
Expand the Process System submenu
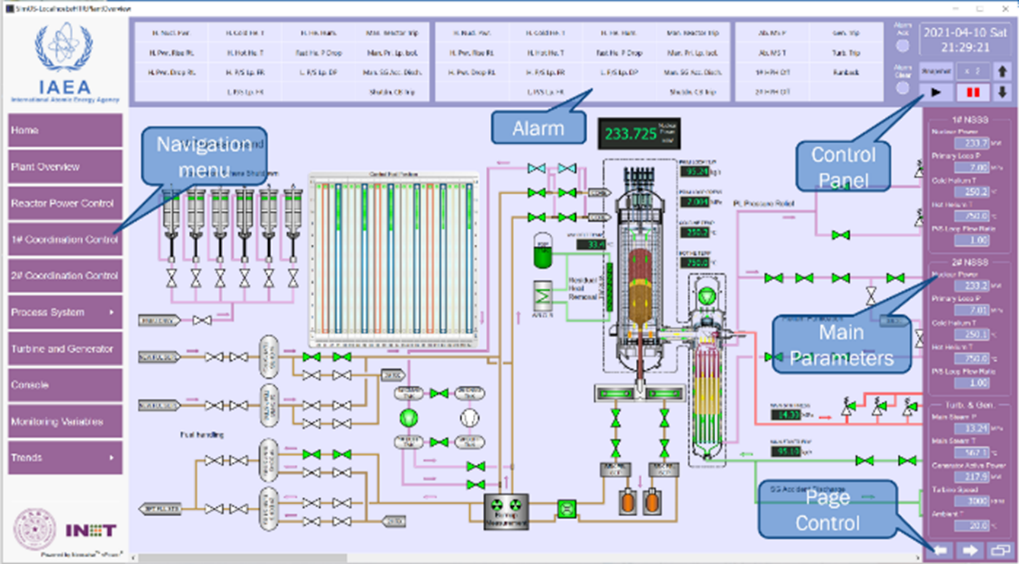pyautogui.click(x=65, y=313)
